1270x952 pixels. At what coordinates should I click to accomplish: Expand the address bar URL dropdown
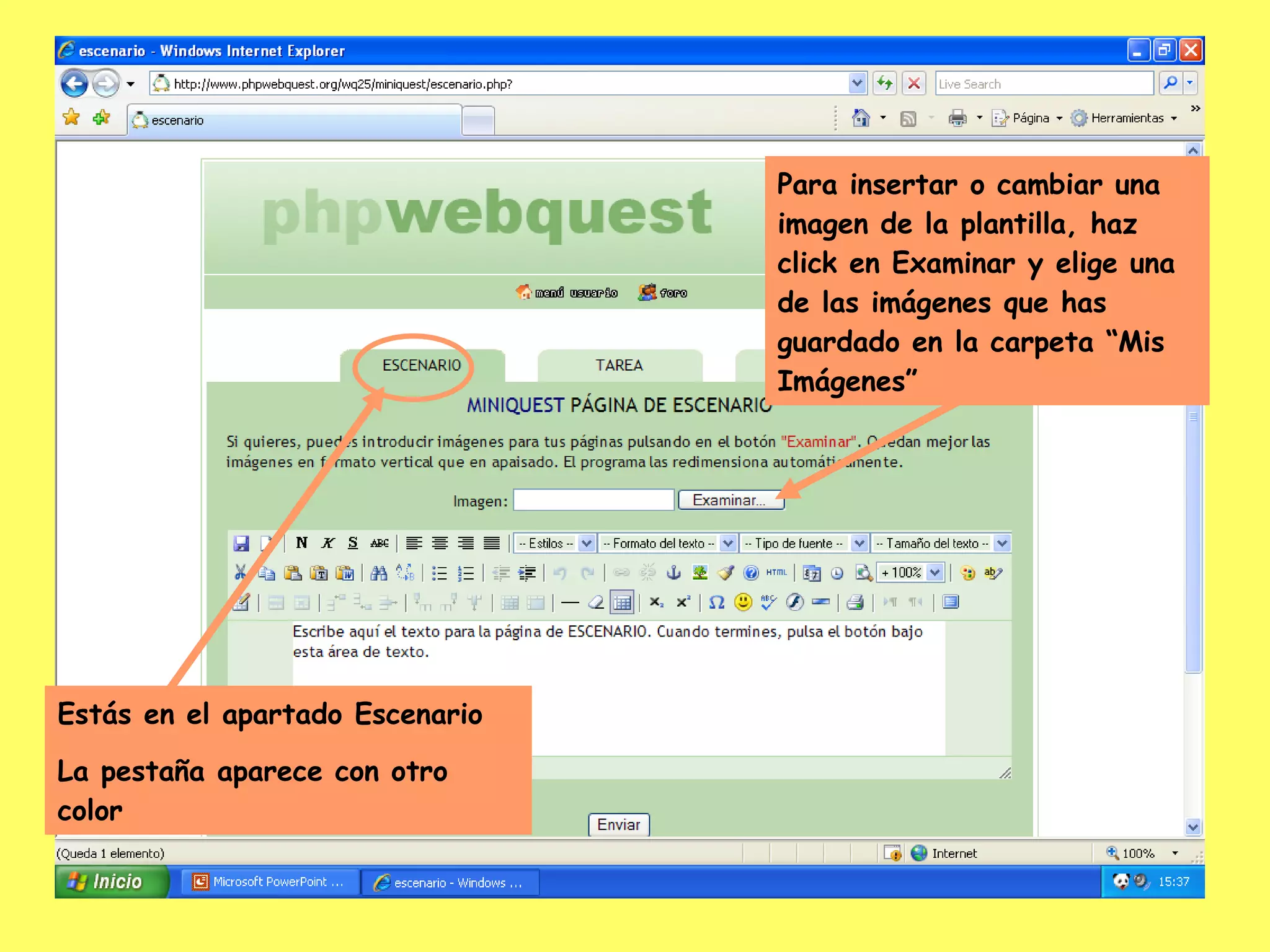pos(857,83)
